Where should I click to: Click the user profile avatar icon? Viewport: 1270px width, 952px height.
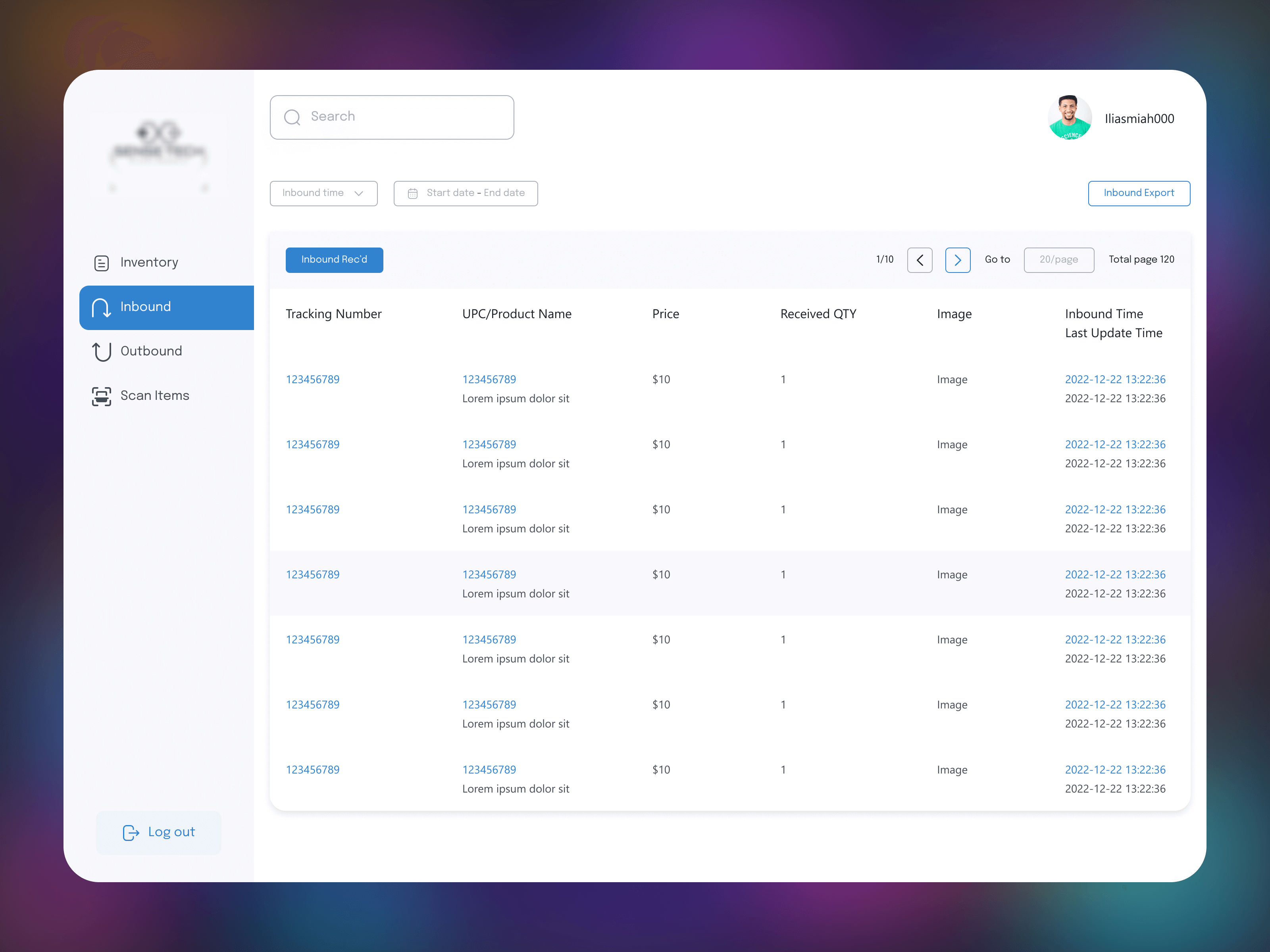click(x=1070, y=118)
